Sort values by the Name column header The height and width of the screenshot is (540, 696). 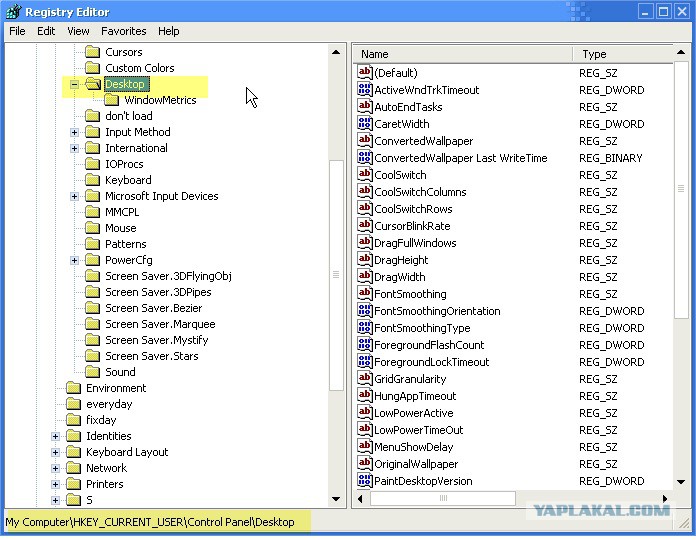[463, 54]
